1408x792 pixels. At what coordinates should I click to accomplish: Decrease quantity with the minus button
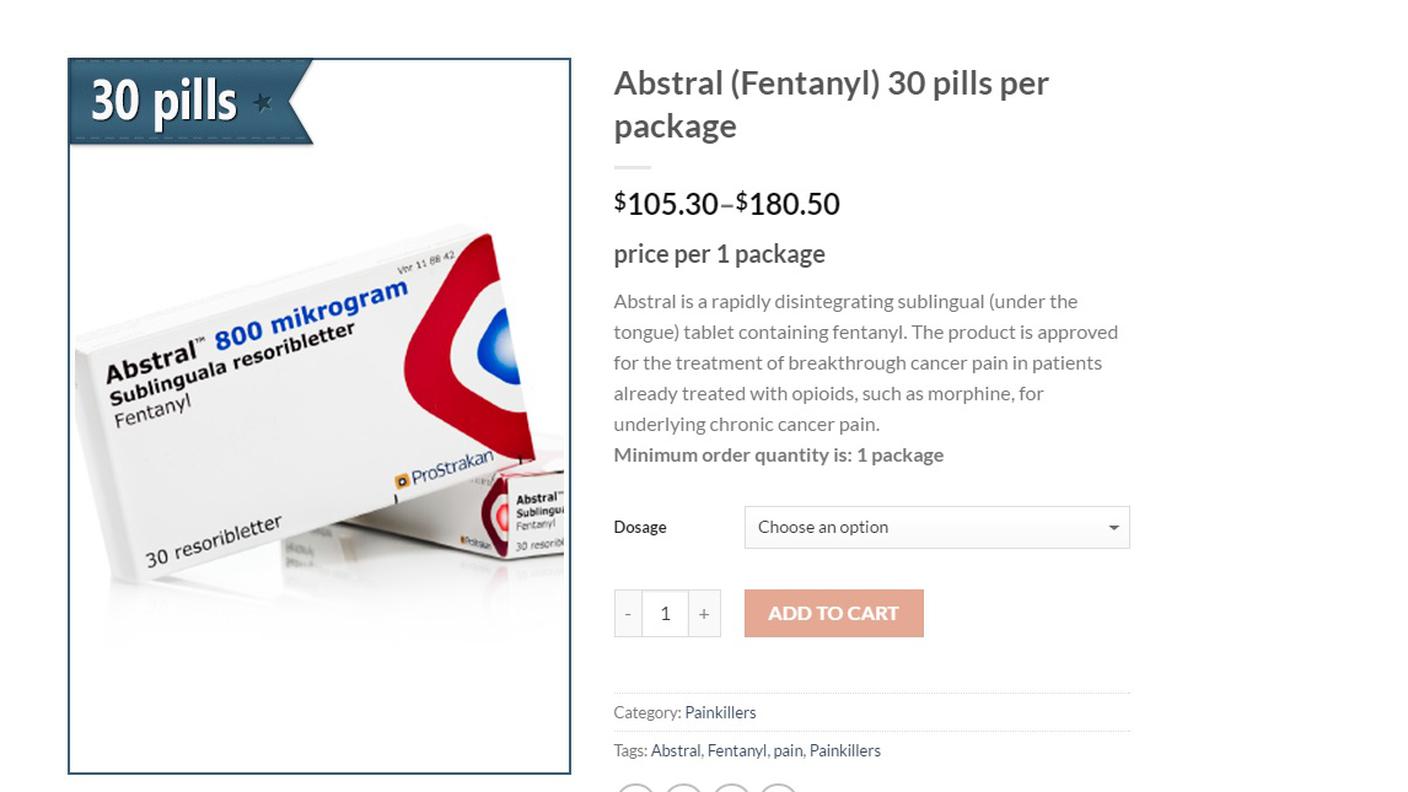[x=628, y=614]
